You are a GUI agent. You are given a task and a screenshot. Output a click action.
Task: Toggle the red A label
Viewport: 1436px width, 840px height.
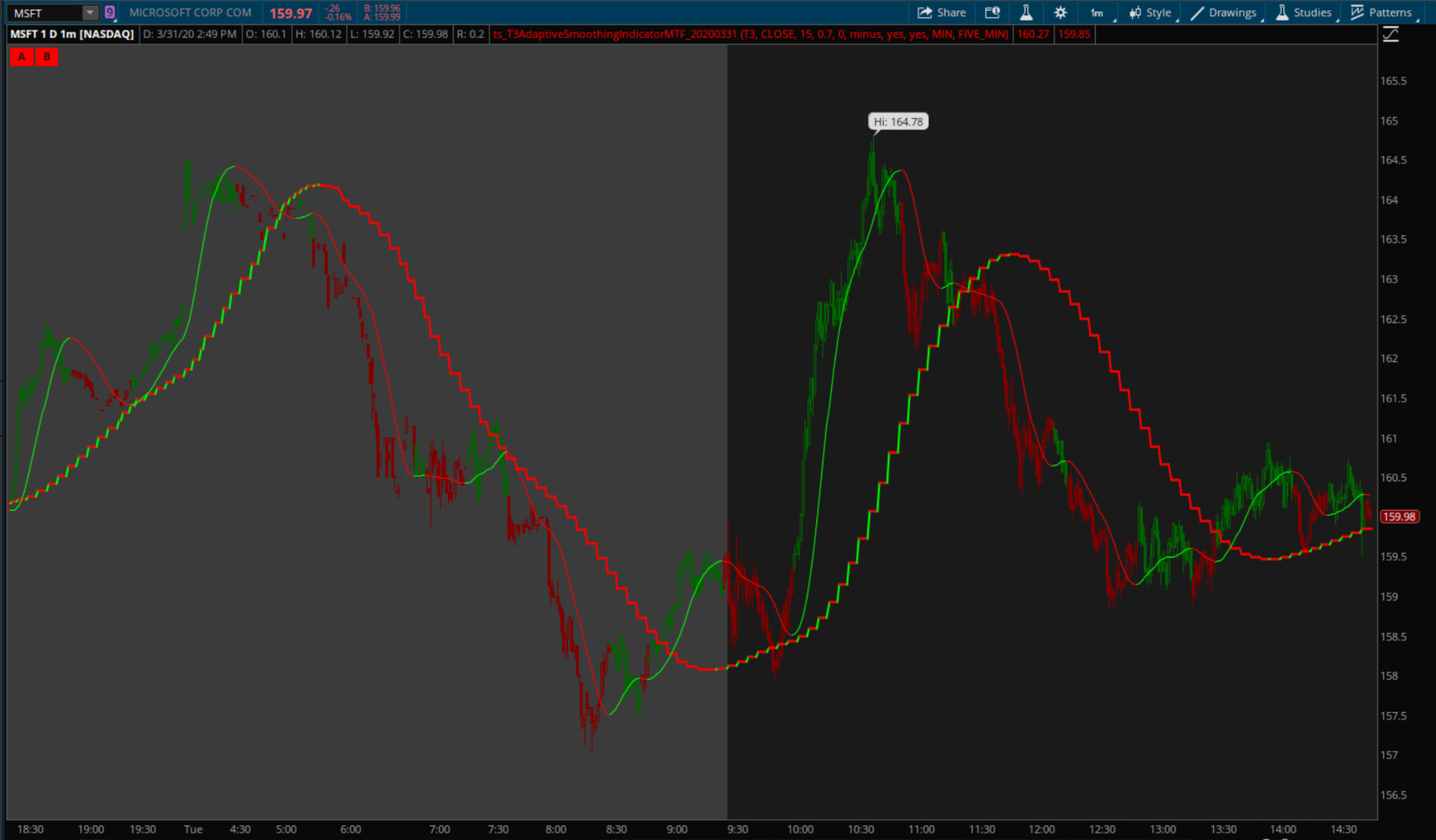click(22, 57)
